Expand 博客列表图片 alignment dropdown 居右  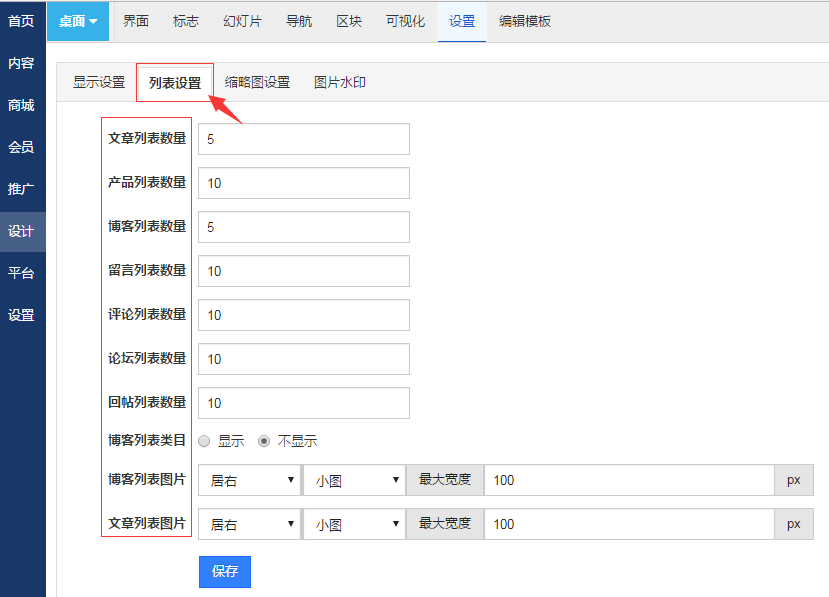pyautogui.click(x=250, y=480)
